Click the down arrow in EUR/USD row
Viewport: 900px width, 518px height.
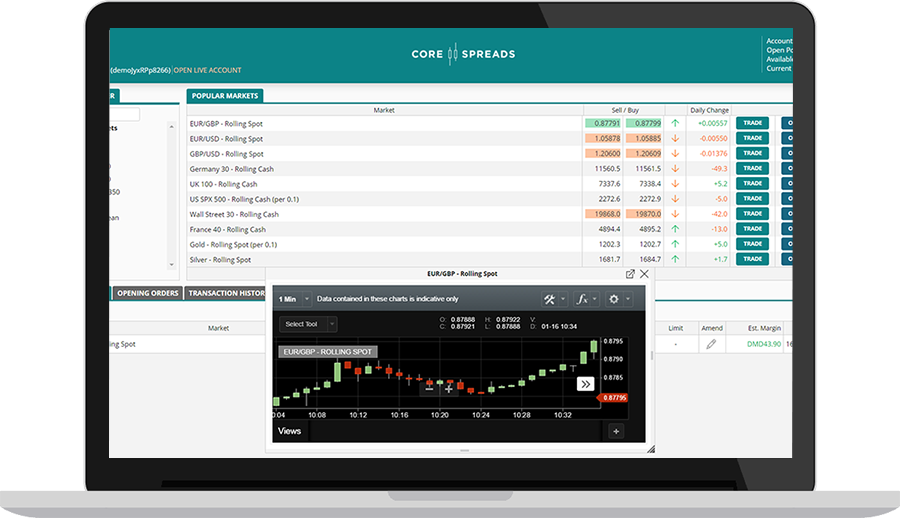tap(675, 138)
